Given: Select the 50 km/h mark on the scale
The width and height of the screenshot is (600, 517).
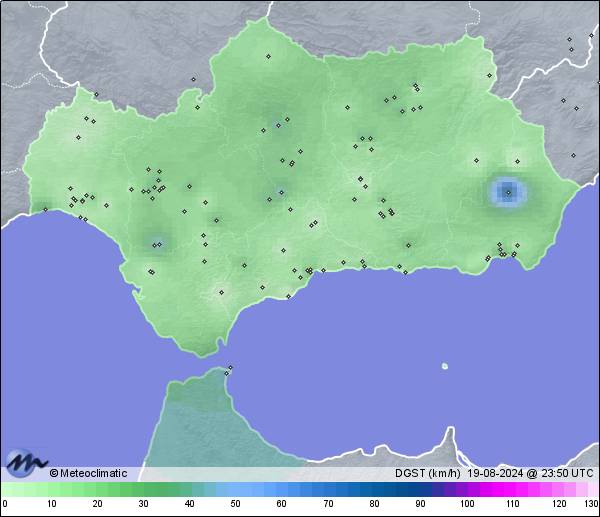Looking at the screenshot, I should pos(234,503).
